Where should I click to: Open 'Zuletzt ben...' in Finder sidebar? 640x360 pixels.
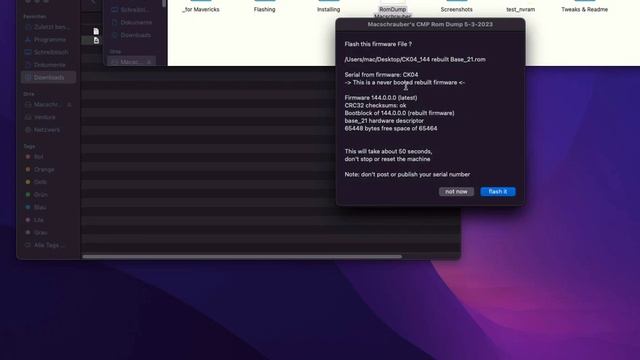pyautogui.click(x=47, y=27)
